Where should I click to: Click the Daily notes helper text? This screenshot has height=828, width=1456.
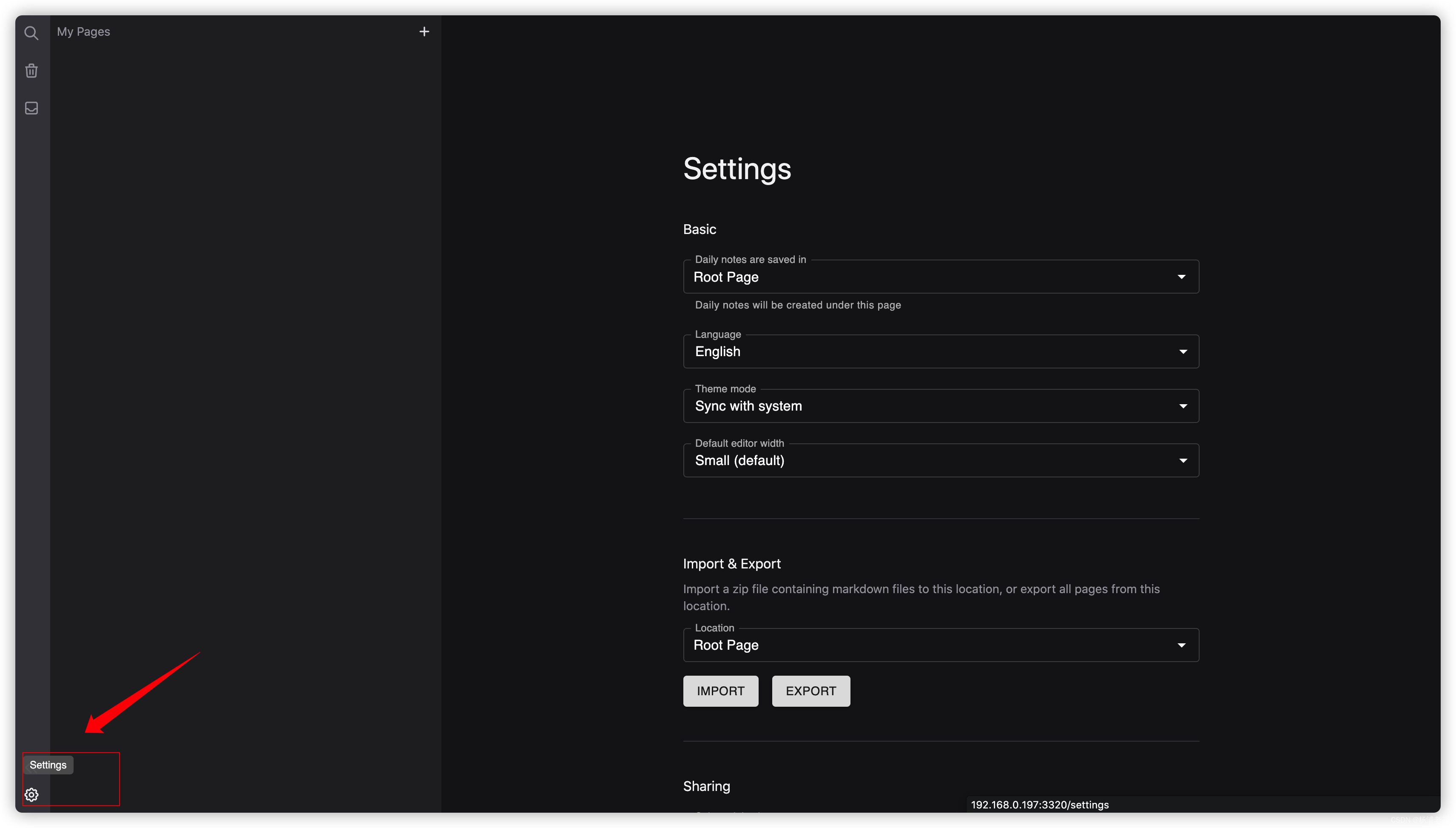point(797,305)
